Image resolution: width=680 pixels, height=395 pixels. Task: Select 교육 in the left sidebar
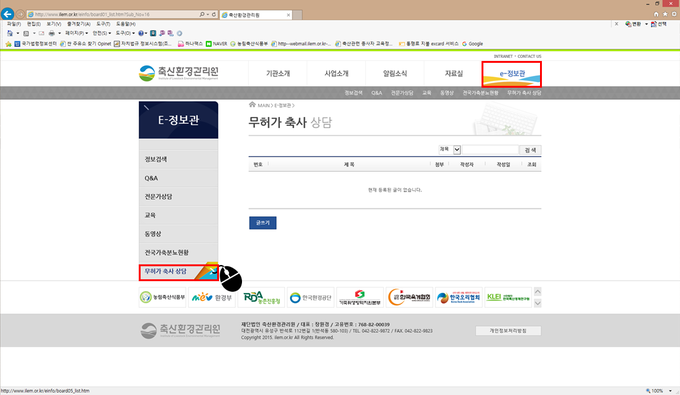point(178,215)
